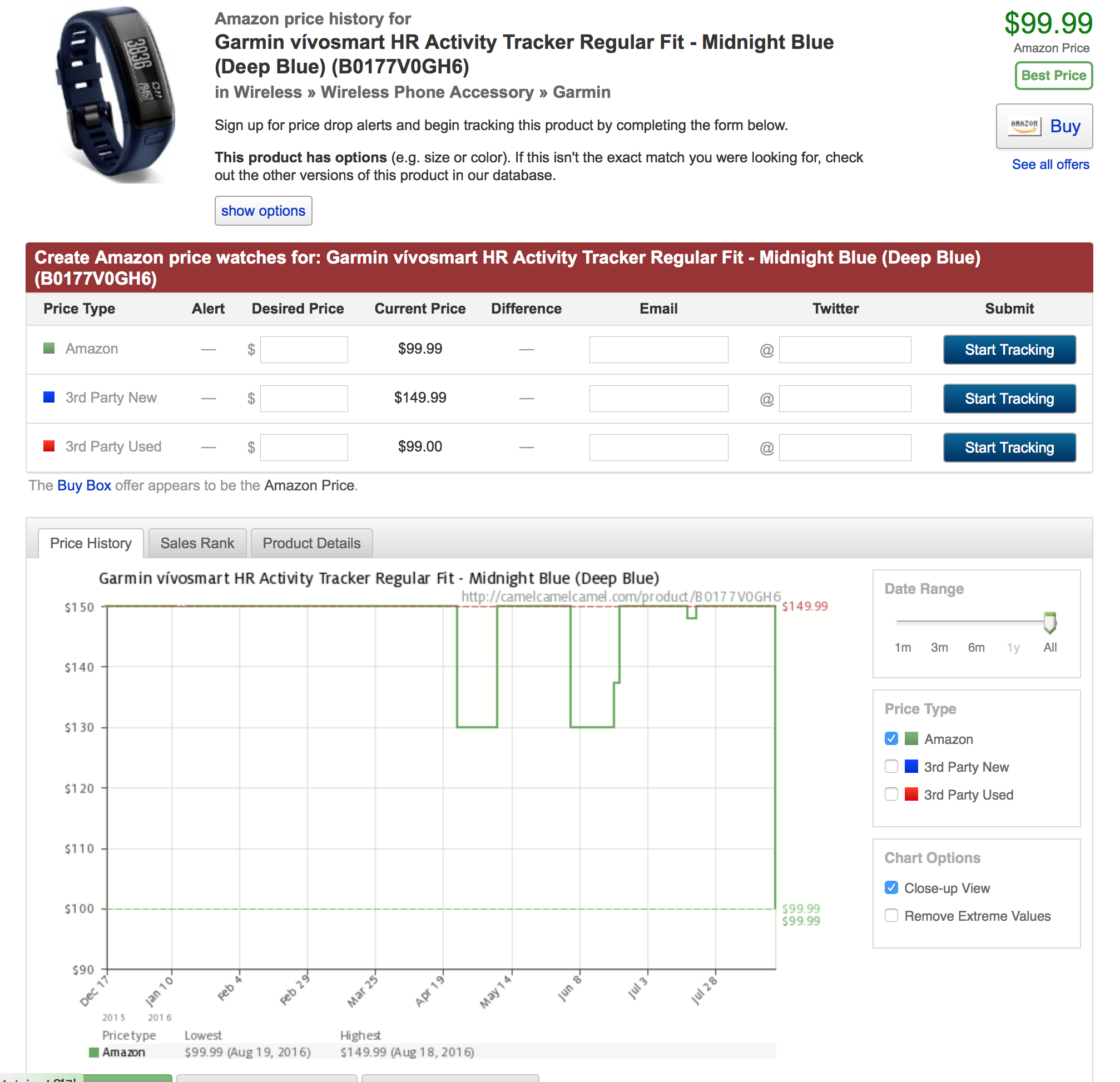Open the Product Details tab
The width and height of the screenshot is (1120, 1082).
311,543
